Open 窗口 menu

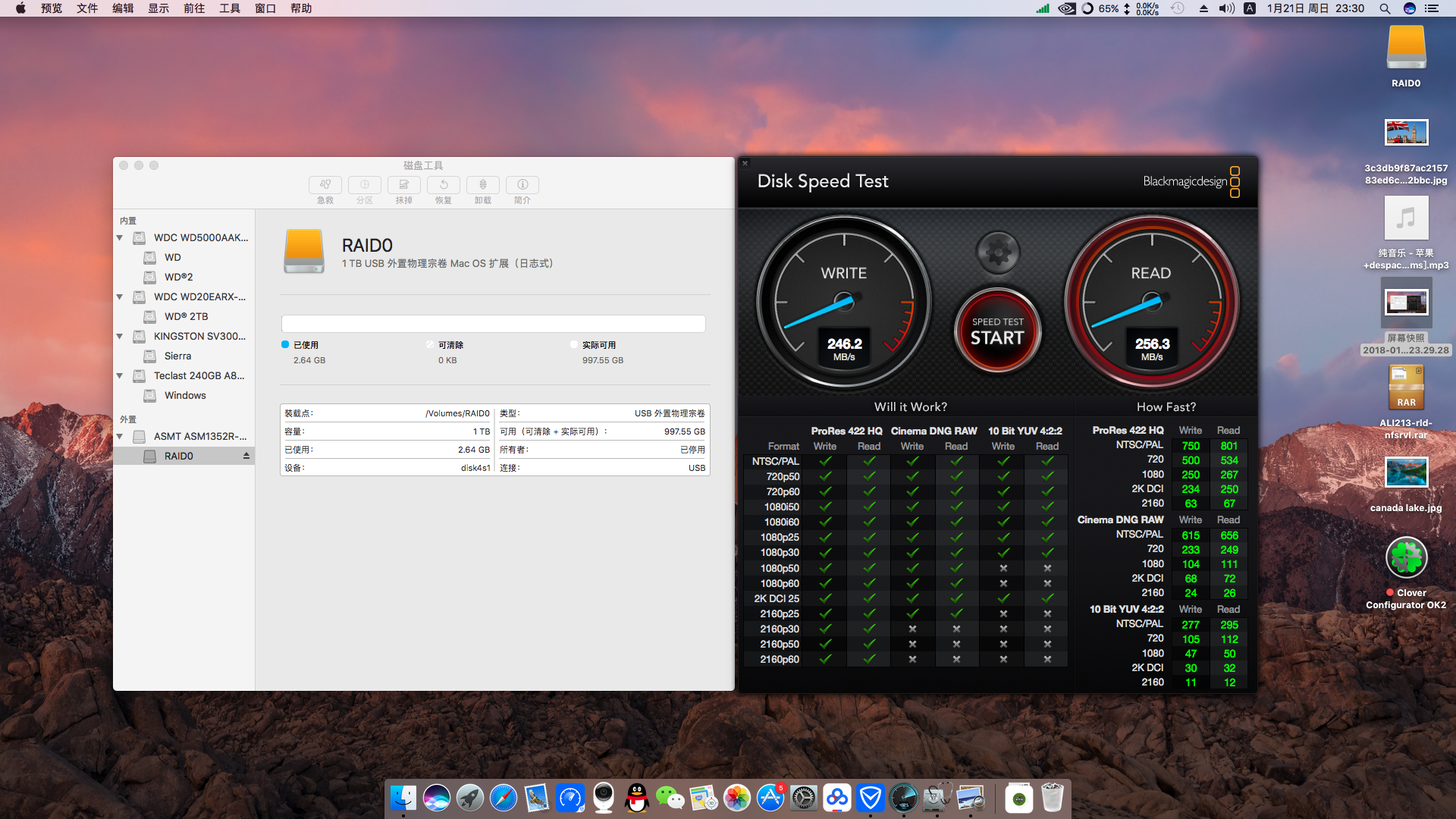[x=265, y=8]
